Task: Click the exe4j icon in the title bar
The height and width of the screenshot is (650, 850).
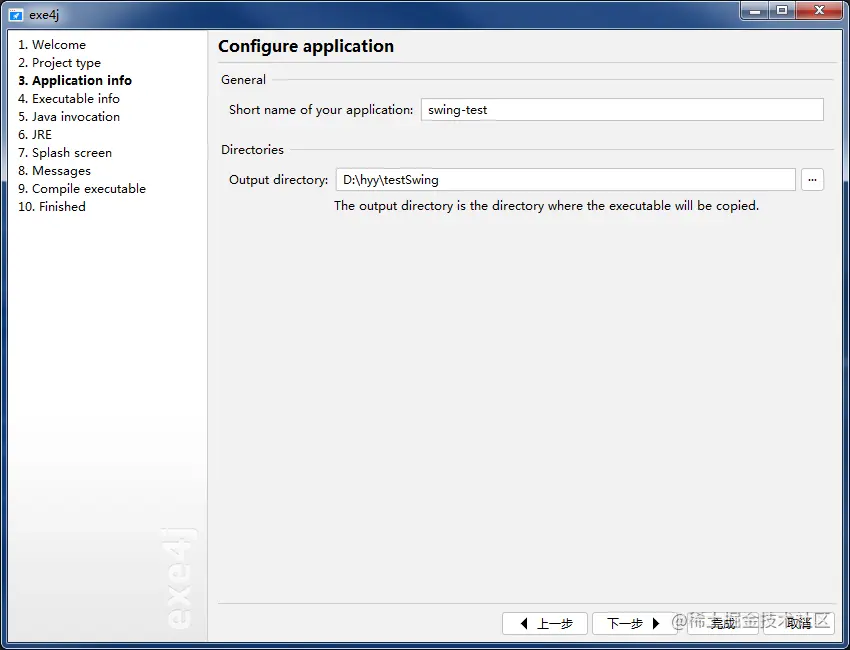Action: pyautogui.click(x=16, y=15)
